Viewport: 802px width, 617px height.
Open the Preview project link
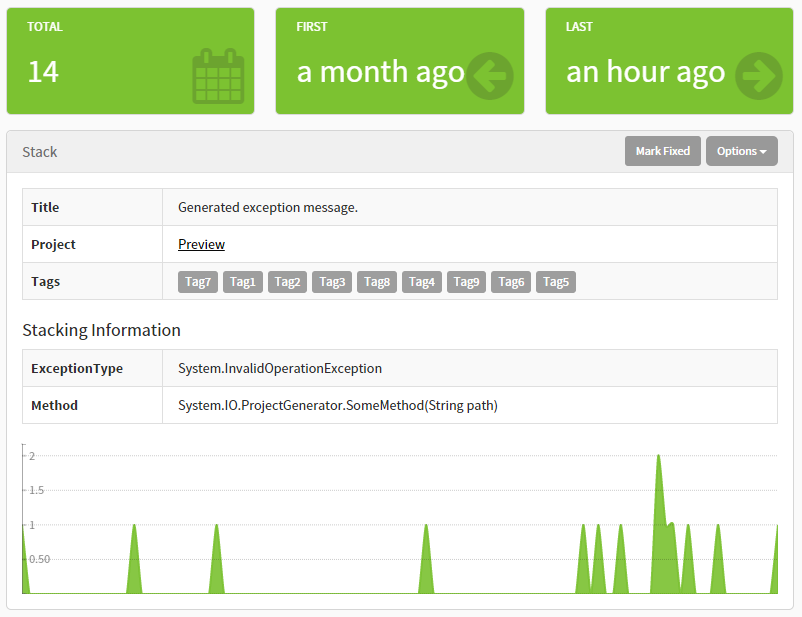[x=201, y=244]
